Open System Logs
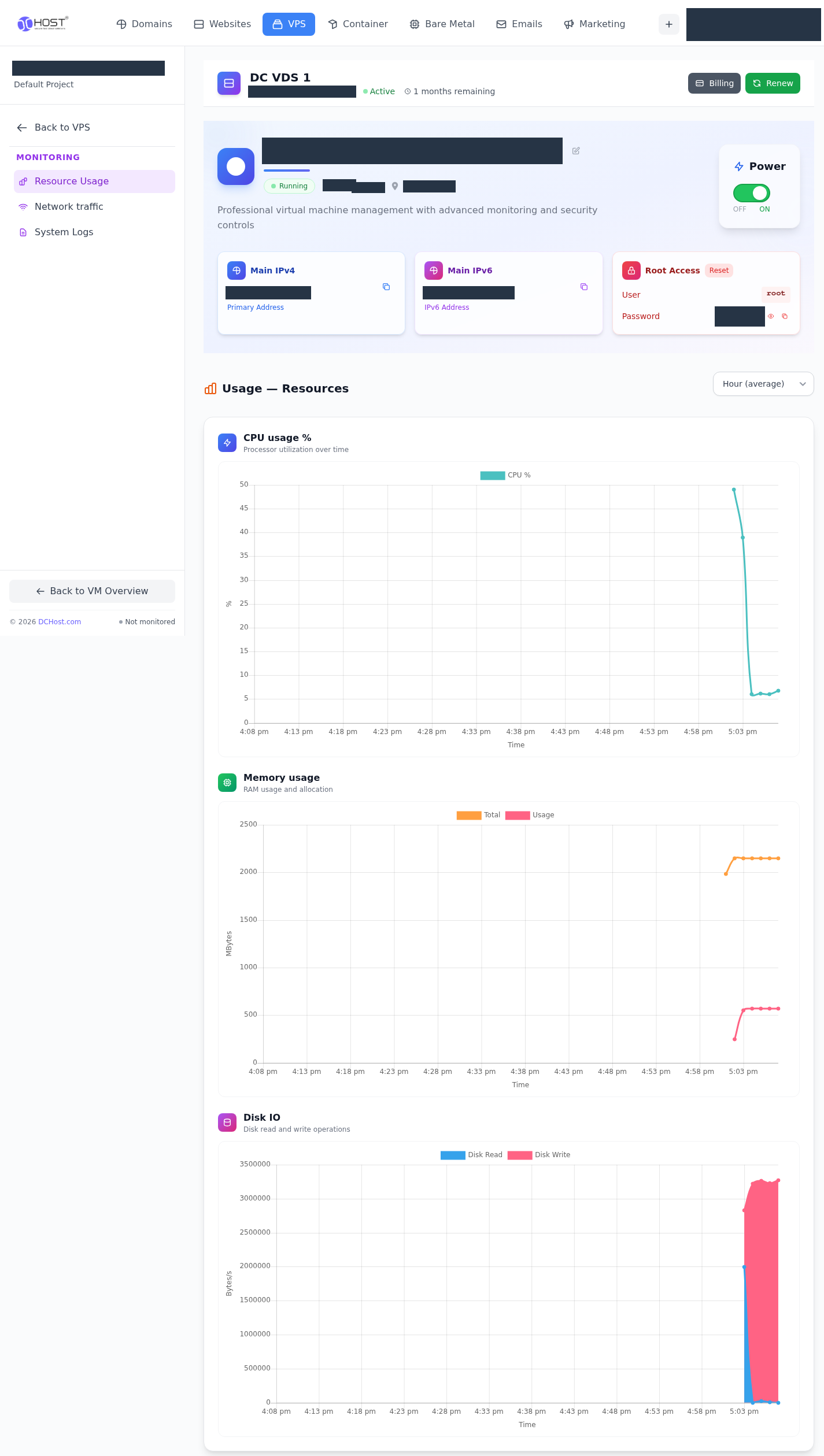Image resolution: width=824 pixels, height=1456 pixels. pos(94,232)
